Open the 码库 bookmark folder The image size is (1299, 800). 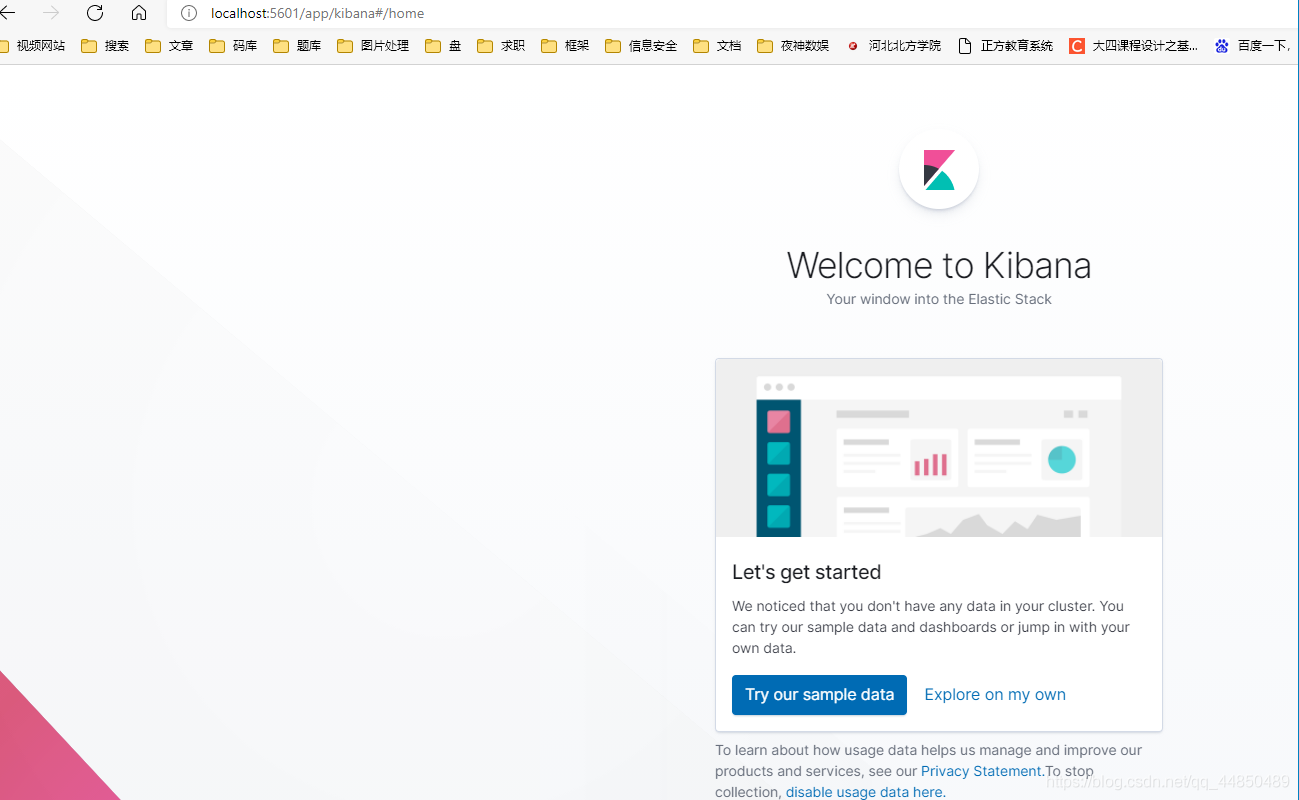pyautogui.click(x=233, y=46)
